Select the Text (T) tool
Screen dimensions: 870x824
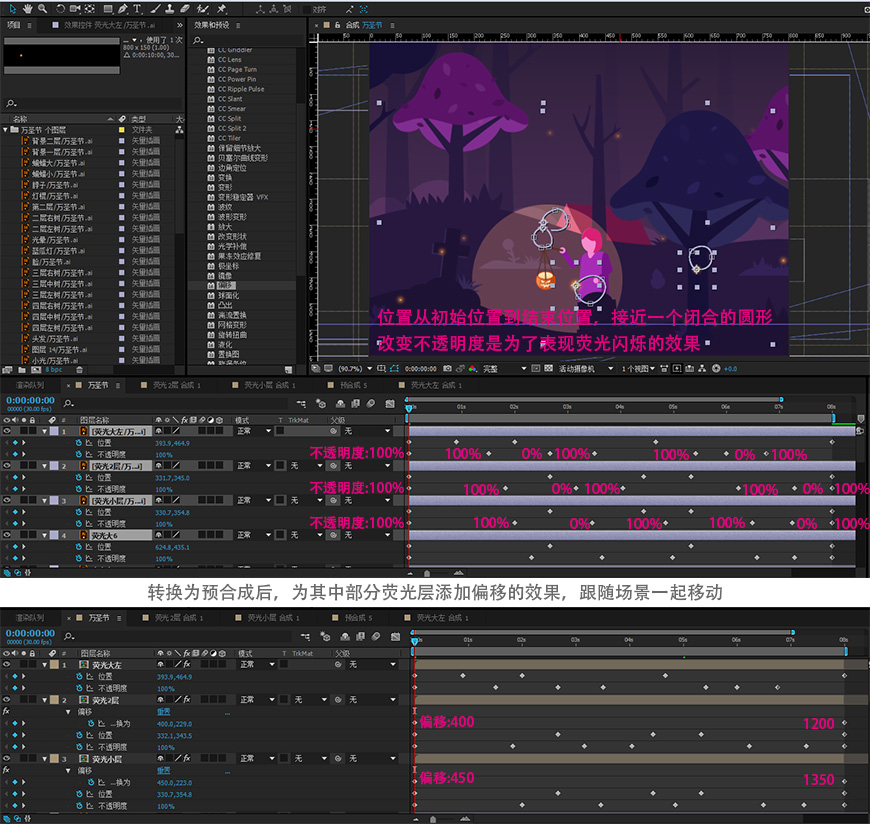(137, 9)
